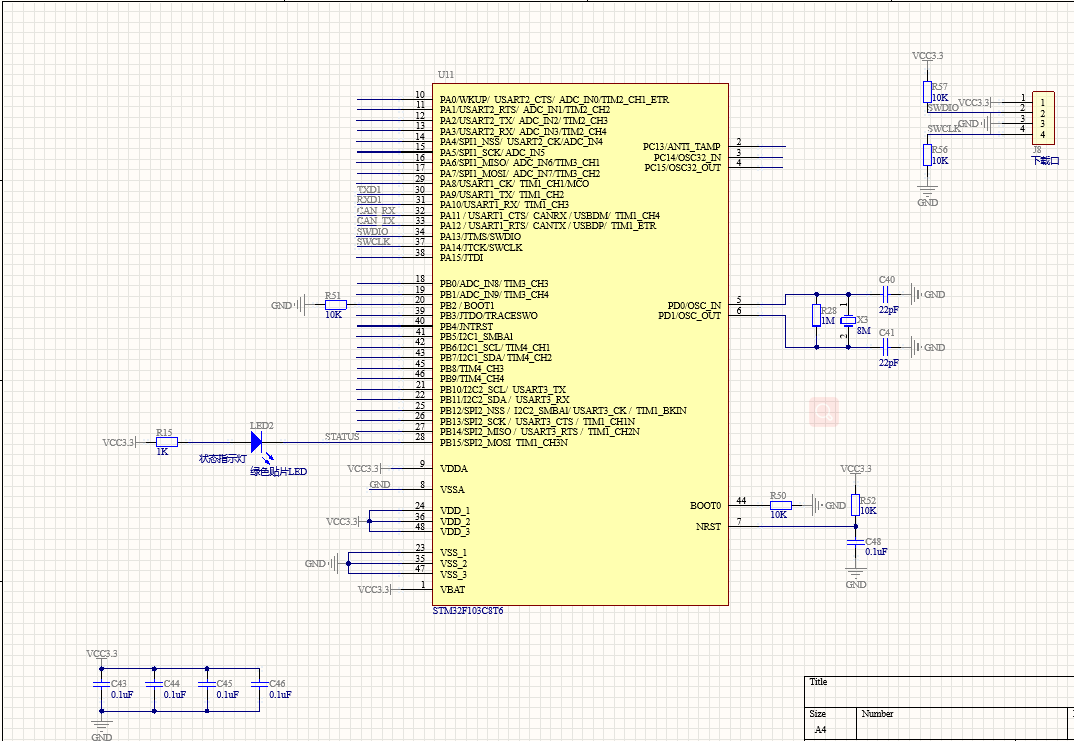Select resistor R15 symbol
This screenshot has width=1074, height=741.
(167, 442)
